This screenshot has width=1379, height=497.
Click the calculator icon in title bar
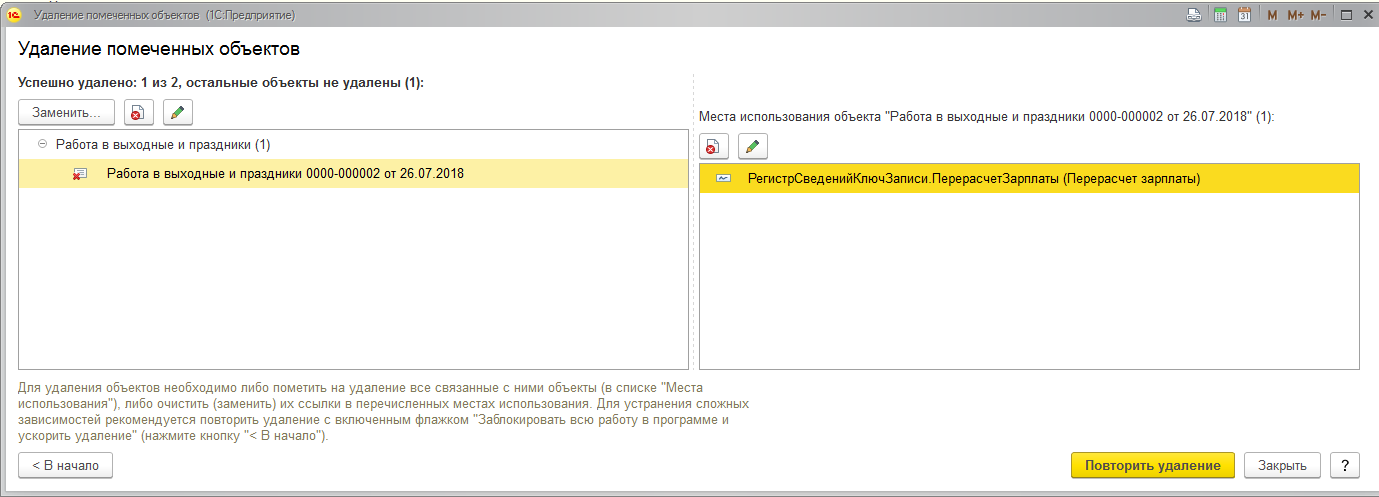pos(1220,15)
